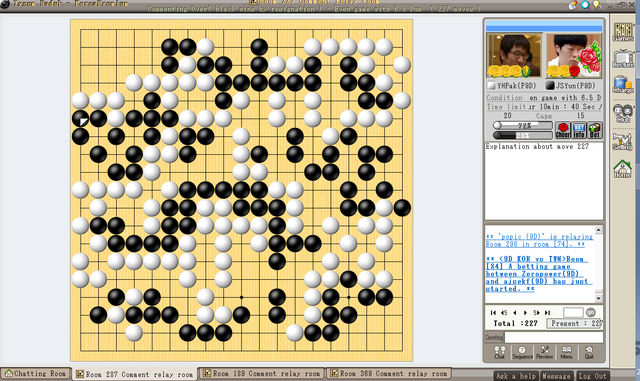Click the marked last-move black stone at left edge
This screenshot has width=640, height=381.
(80, 118)
